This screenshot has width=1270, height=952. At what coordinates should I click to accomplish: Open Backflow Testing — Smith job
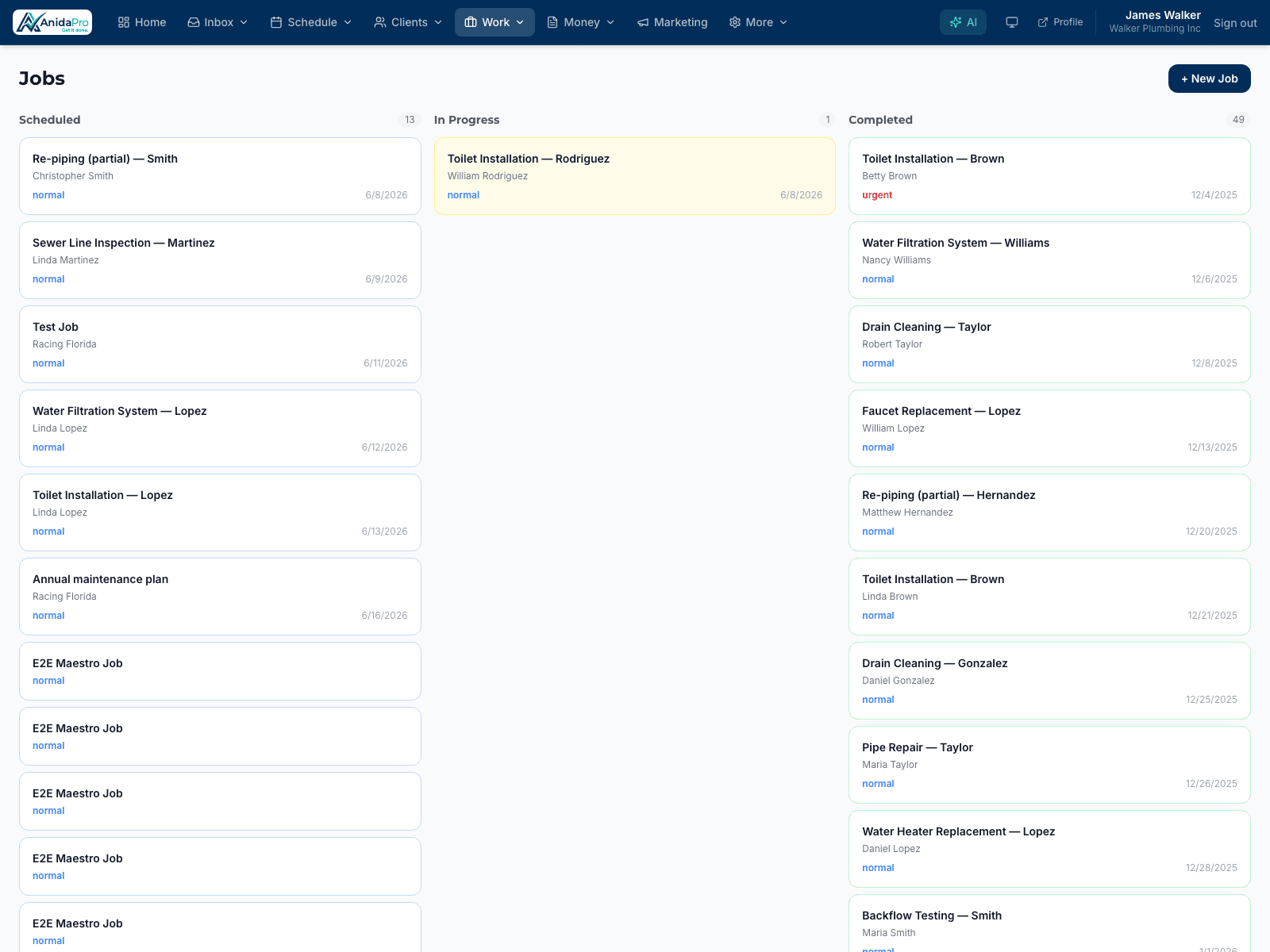(x=1049, y=923)
